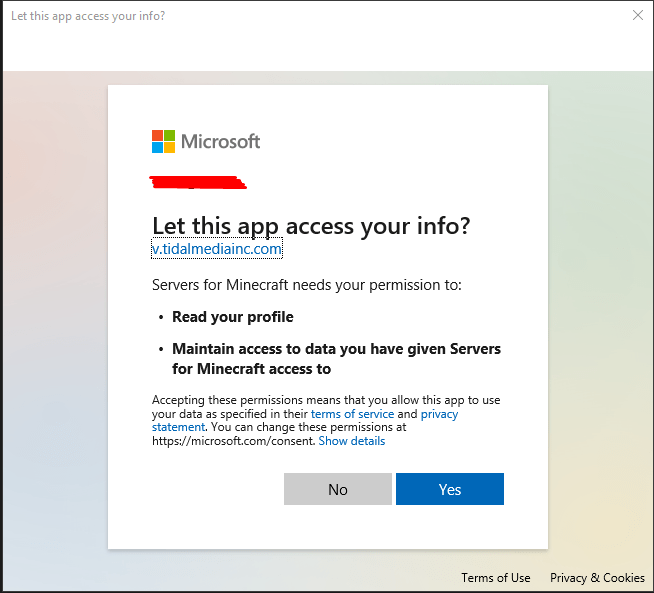
Task: Click the window title bar text
Action: coord(88,16)
